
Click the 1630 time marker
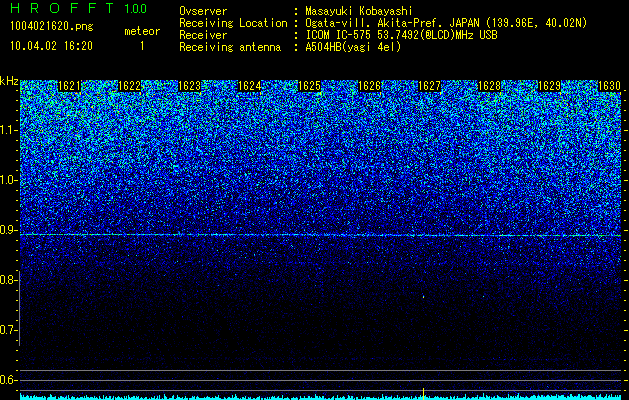(609, 86)
